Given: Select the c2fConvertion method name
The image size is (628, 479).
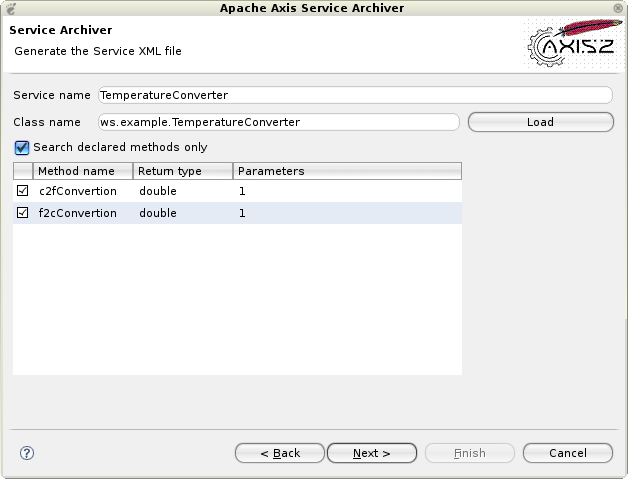Looking at the screenshot, I should pyautogui.click(x=78, y=191).
